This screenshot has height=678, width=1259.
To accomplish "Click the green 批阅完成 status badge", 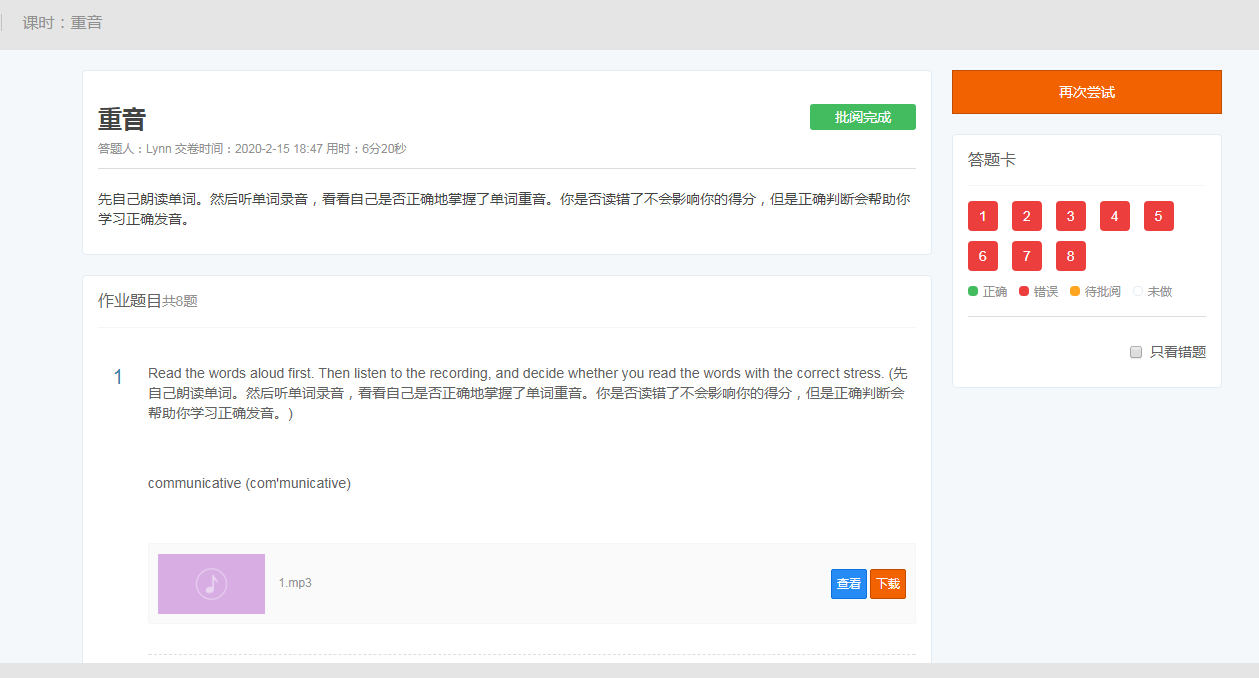I will click(x=862, y=117).
